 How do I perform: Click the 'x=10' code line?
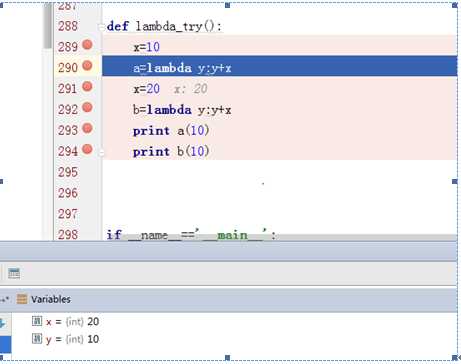(x=146, y=47)
